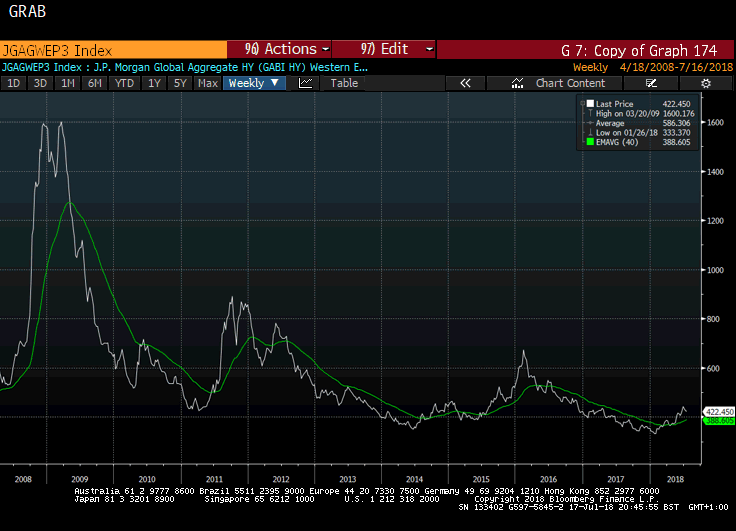The height and width of the screenshot is (531, 736).
Task: Open the Weekly periodicity dropdown
Action: [x=253, y=83]
